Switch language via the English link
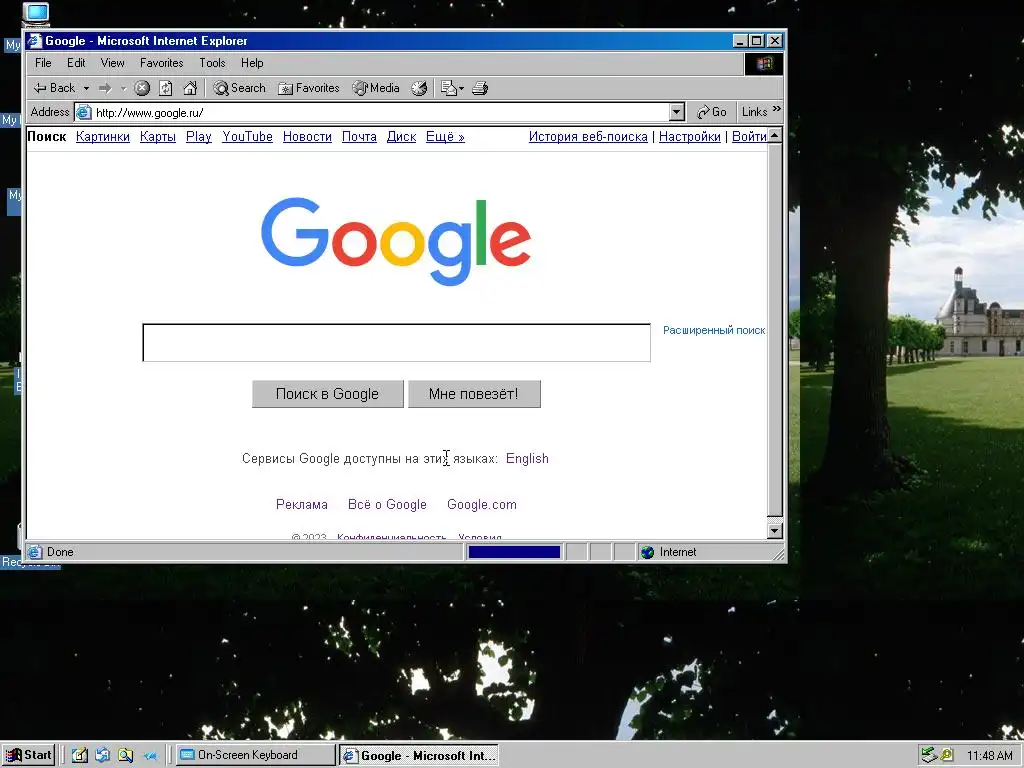The image size is (1024, 768). click(x=527, y=458)
